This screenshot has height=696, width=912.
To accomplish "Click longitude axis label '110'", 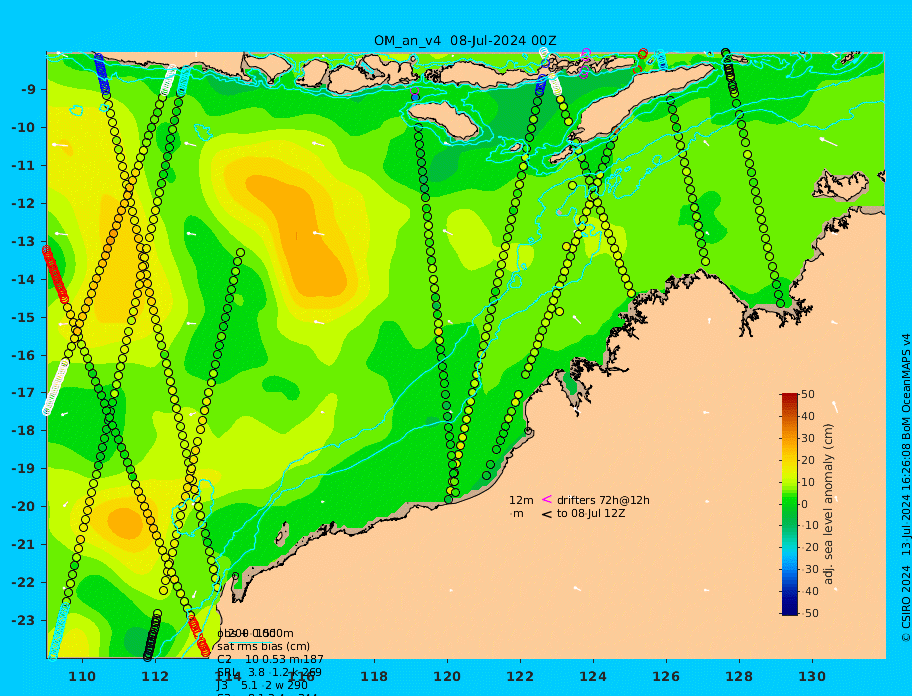I will coord(83,677).
